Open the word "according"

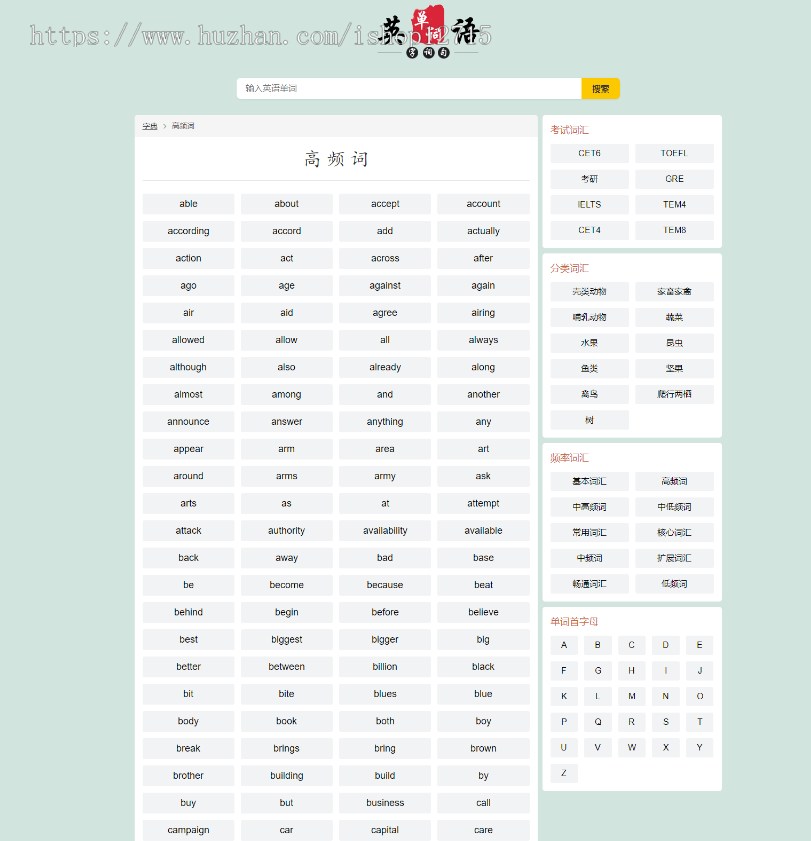[x=188, y=231]
